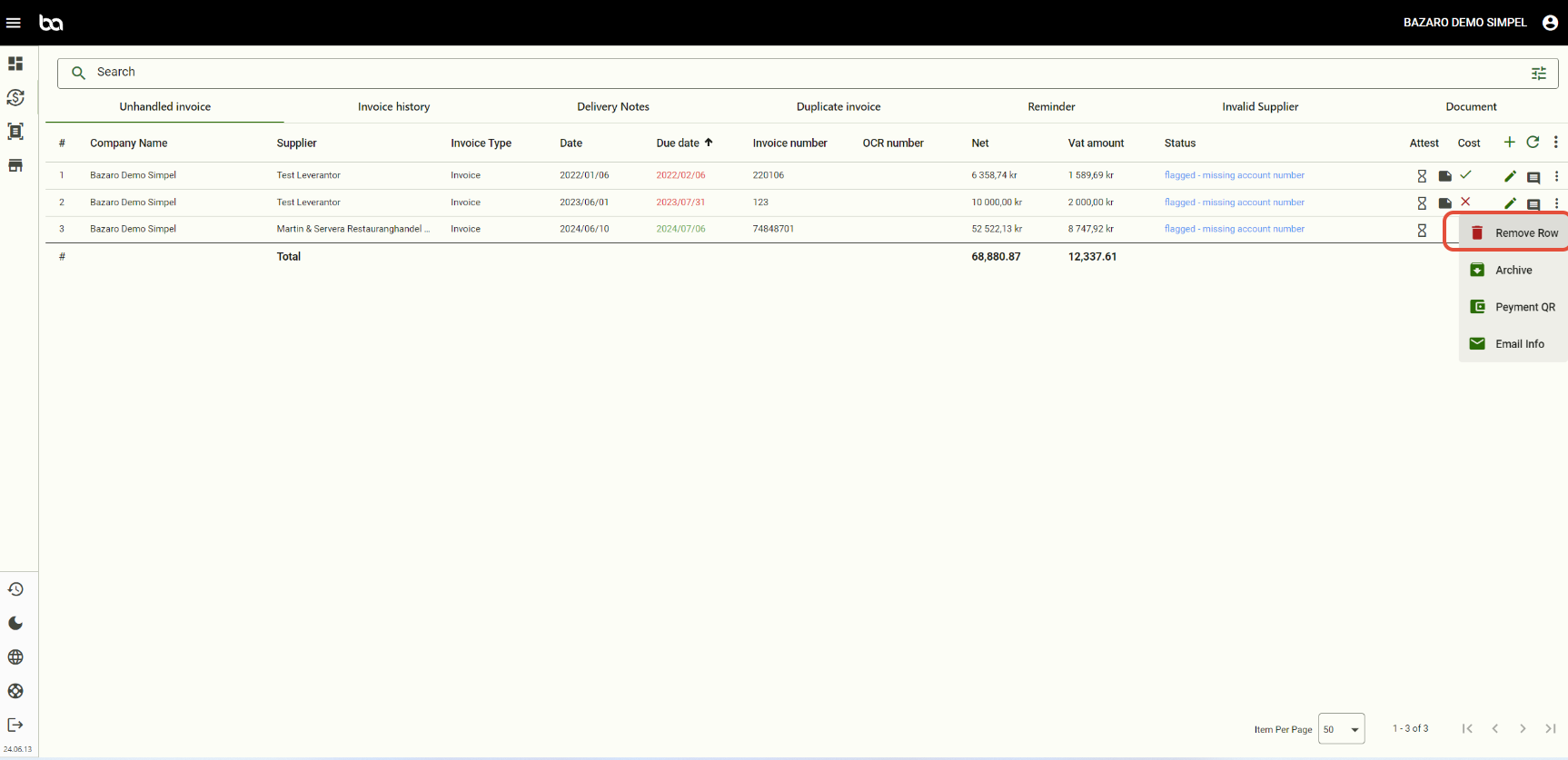Open the help lifebuoy icon in sidebar
Image resolution: width=1568 pixels, height=760 pixels.
(15, 691)
